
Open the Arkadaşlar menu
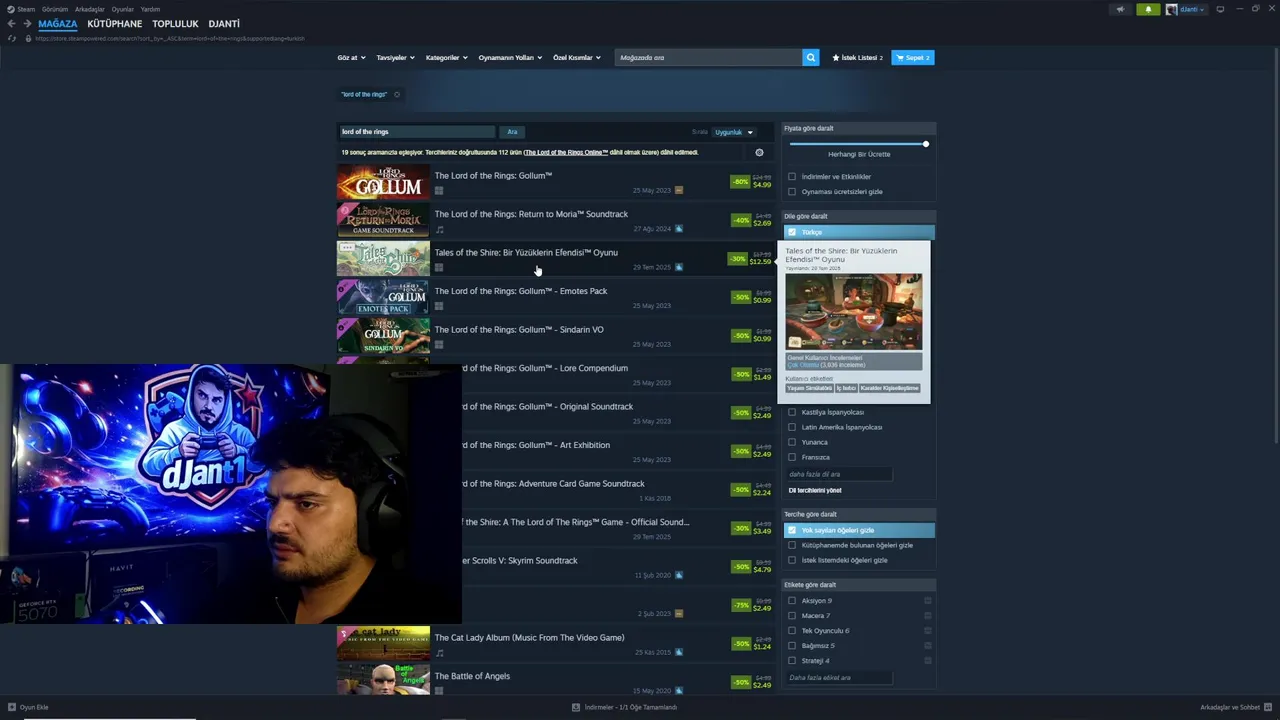[90, 9]
